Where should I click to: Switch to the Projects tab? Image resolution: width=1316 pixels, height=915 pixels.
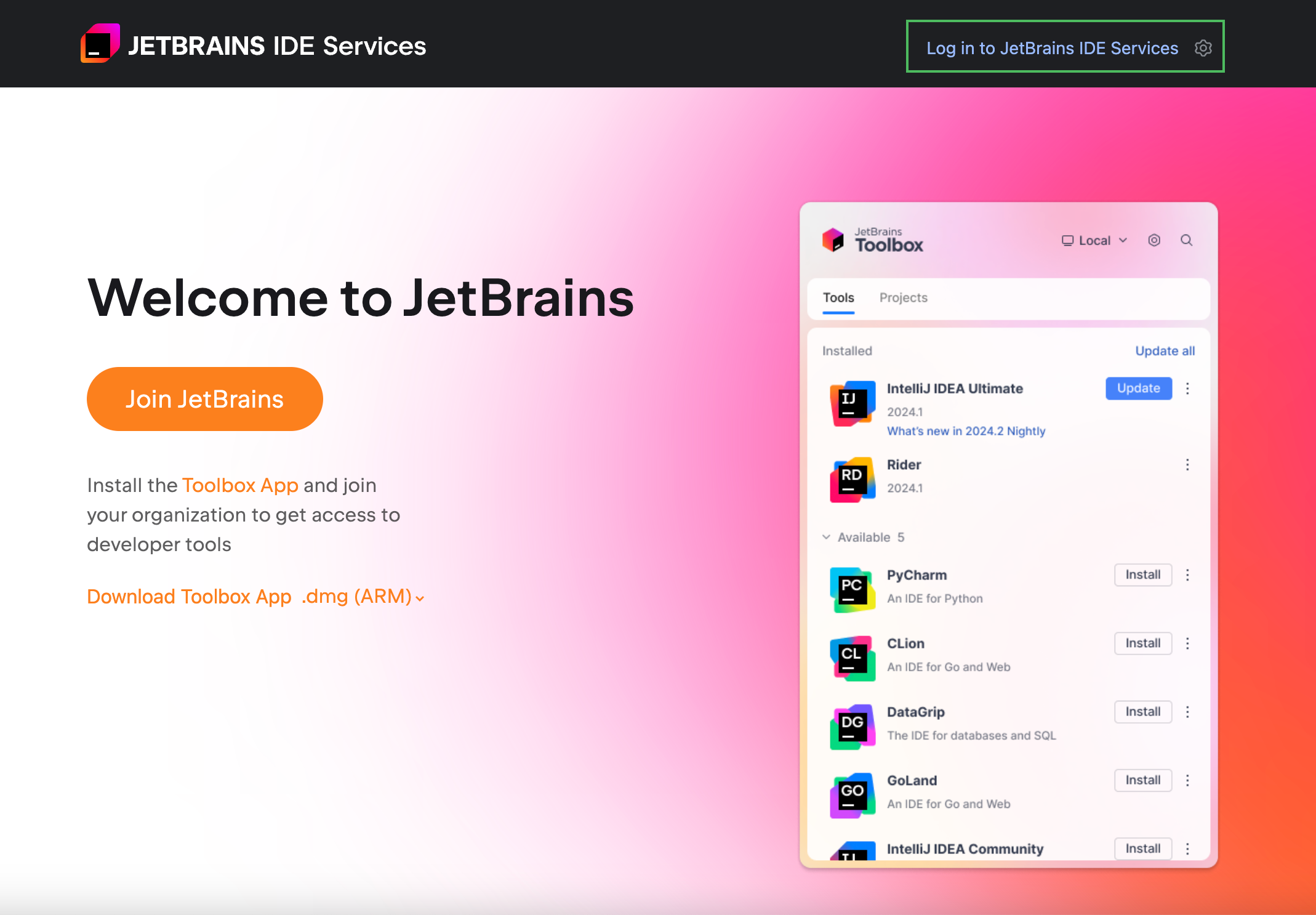tap(904, 298)
